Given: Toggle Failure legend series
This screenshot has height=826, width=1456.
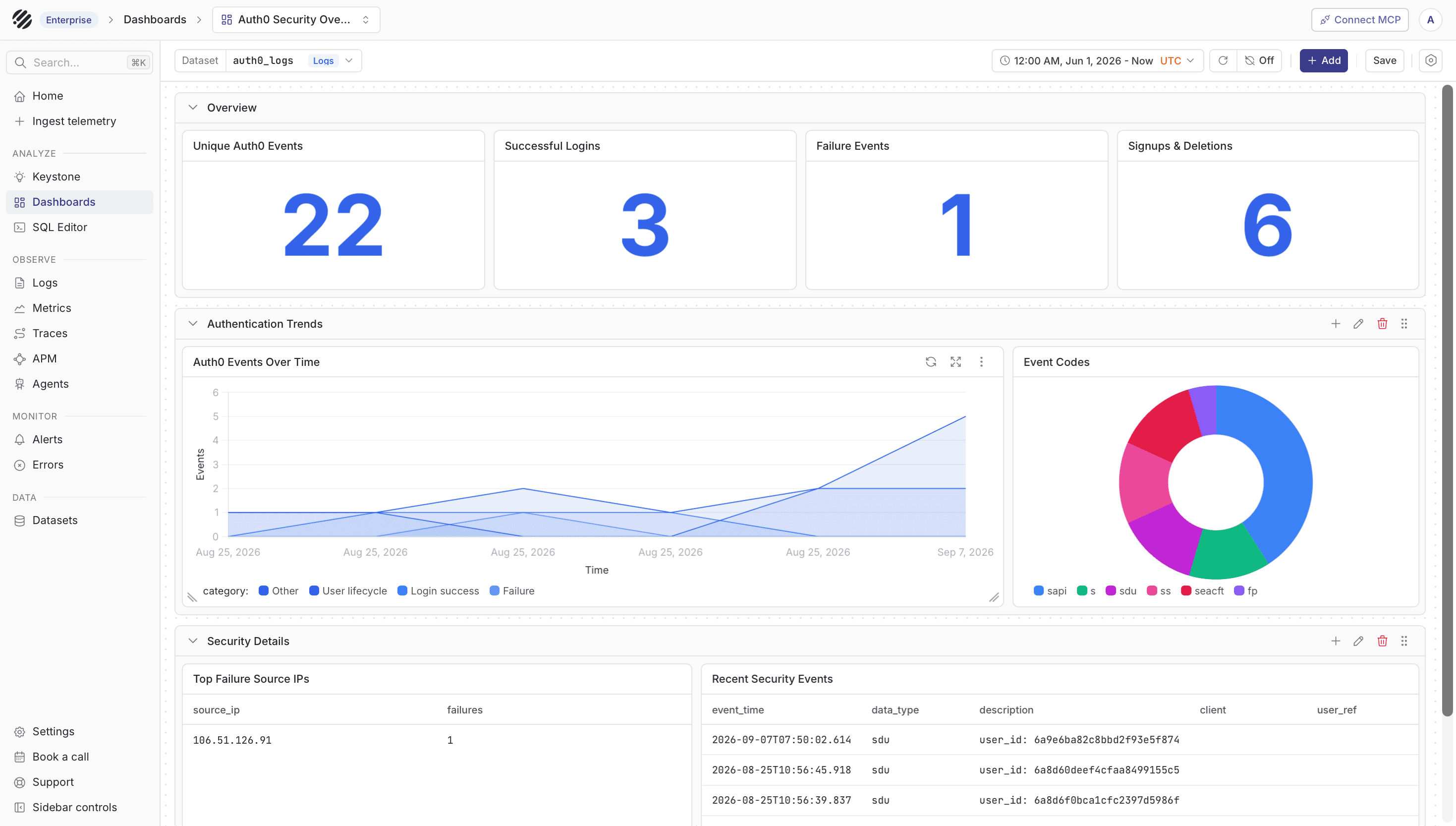Looking at the screenshot, I should (x=512, y=590).
